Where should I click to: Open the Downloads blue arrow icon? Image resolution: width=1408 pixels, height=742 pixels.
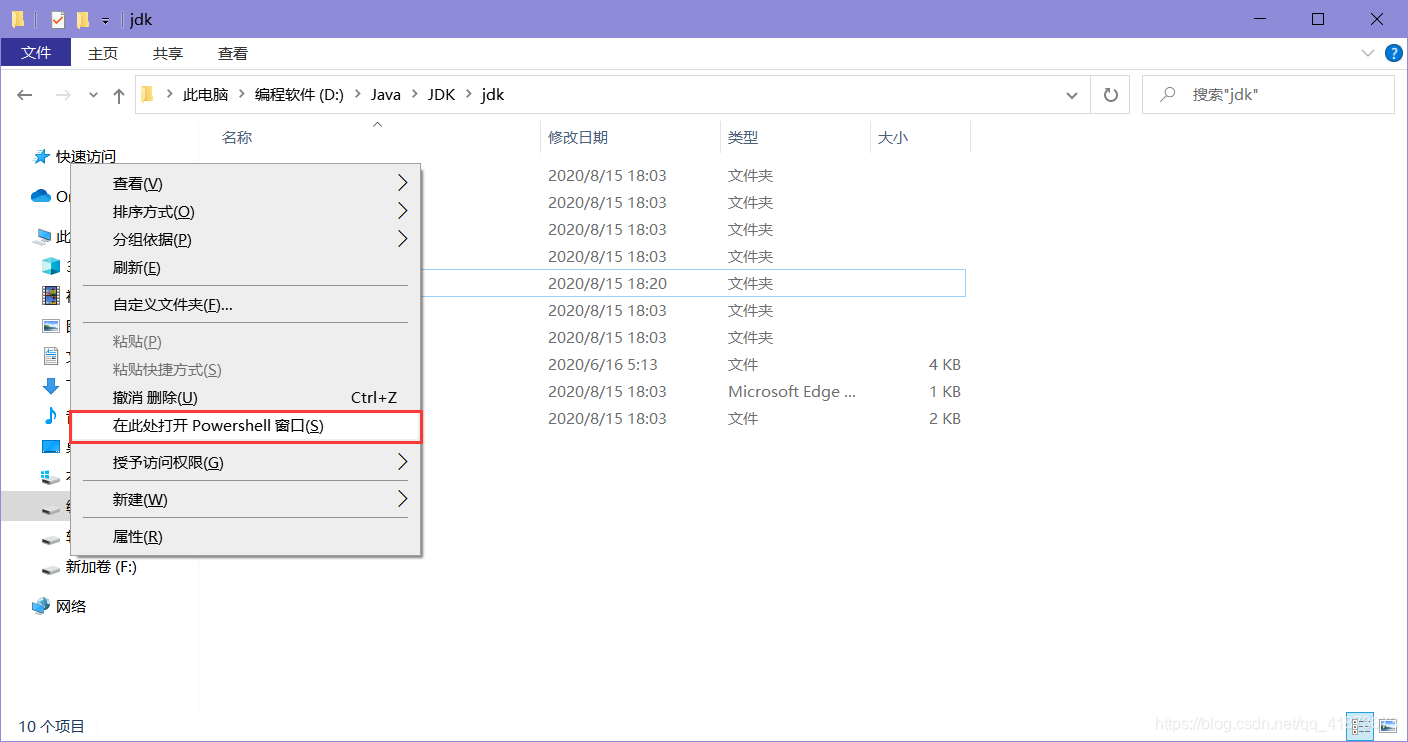pos(50,385)
